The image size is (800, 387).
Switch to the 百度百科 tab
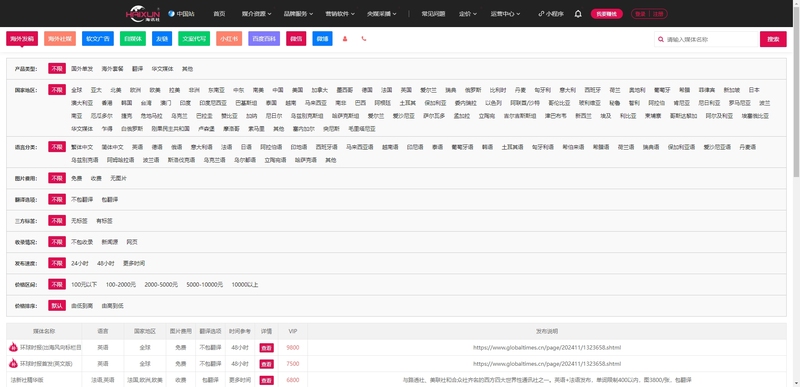[264, 39]
